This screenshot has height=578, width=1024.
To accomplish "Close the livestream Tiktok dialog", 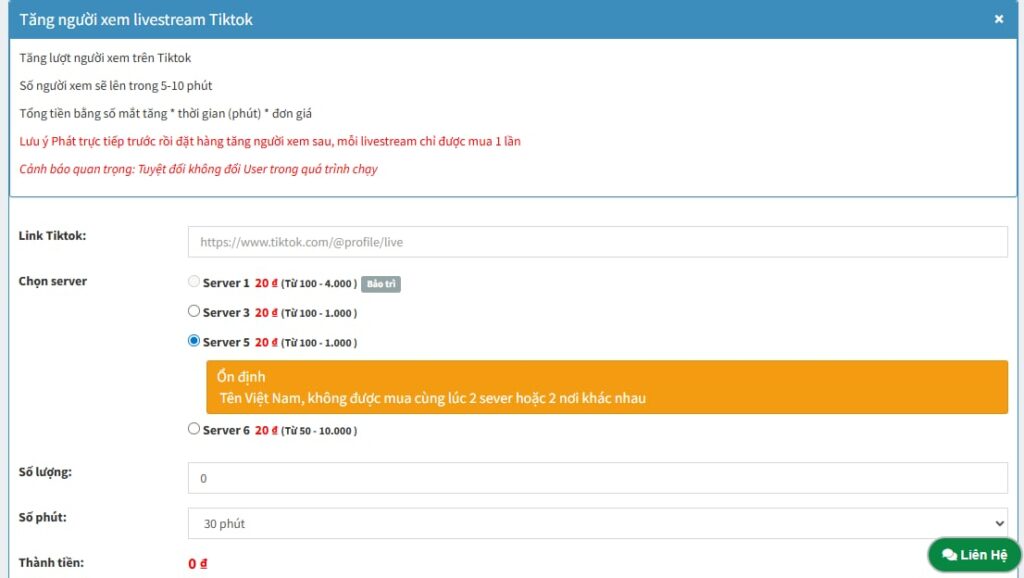I will pos(999,19).
